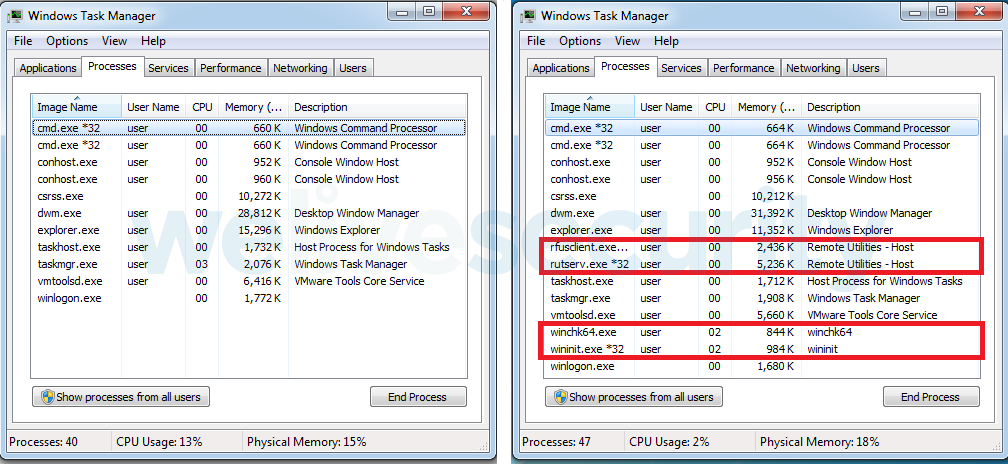Open the View menu in the left window
Viewport: 1008px width, 464px height.
tap(114, 41)
